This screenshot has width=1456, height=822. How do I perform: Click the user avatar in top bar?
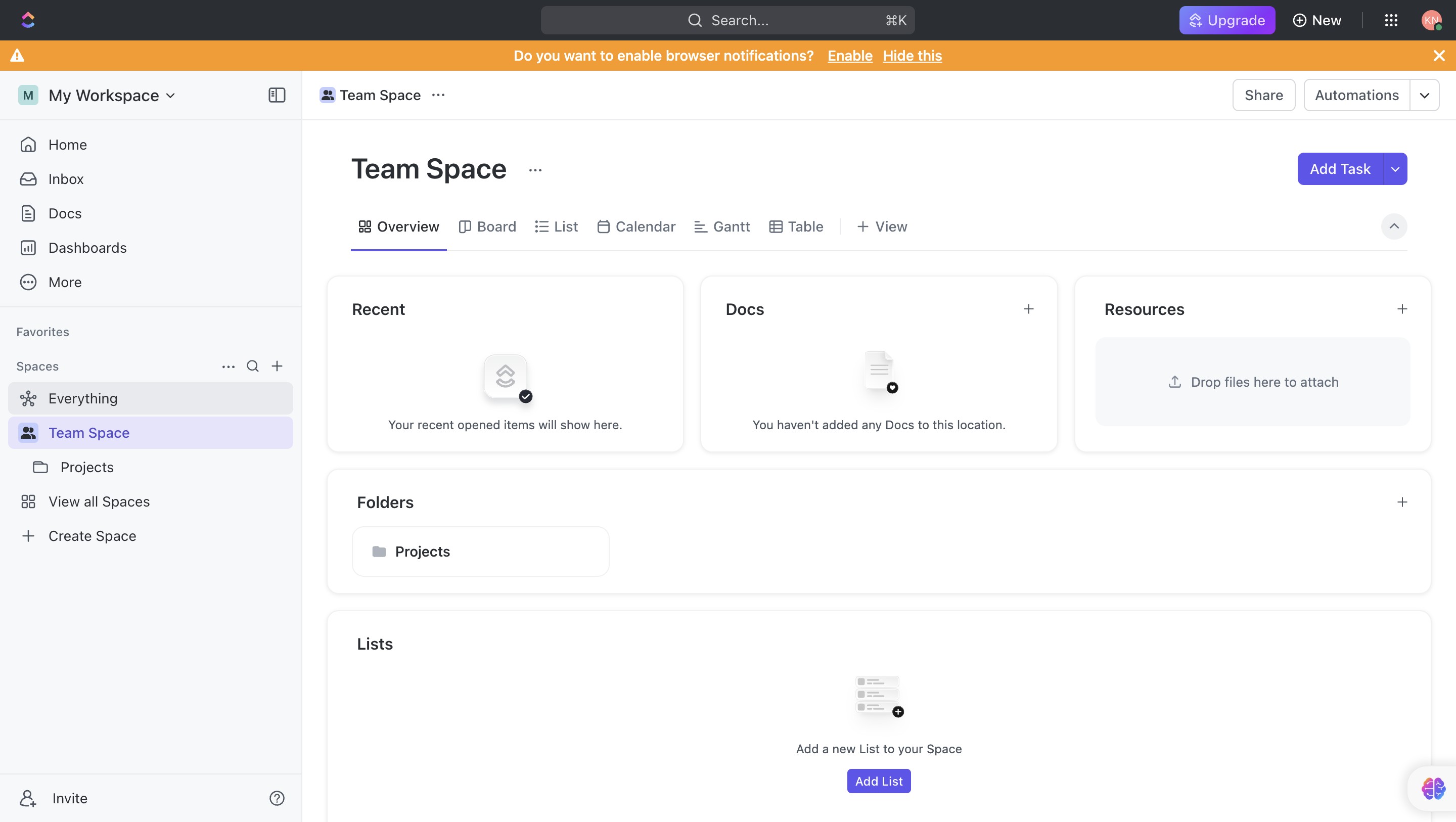pyautogui.click(x=1431, y=20)
